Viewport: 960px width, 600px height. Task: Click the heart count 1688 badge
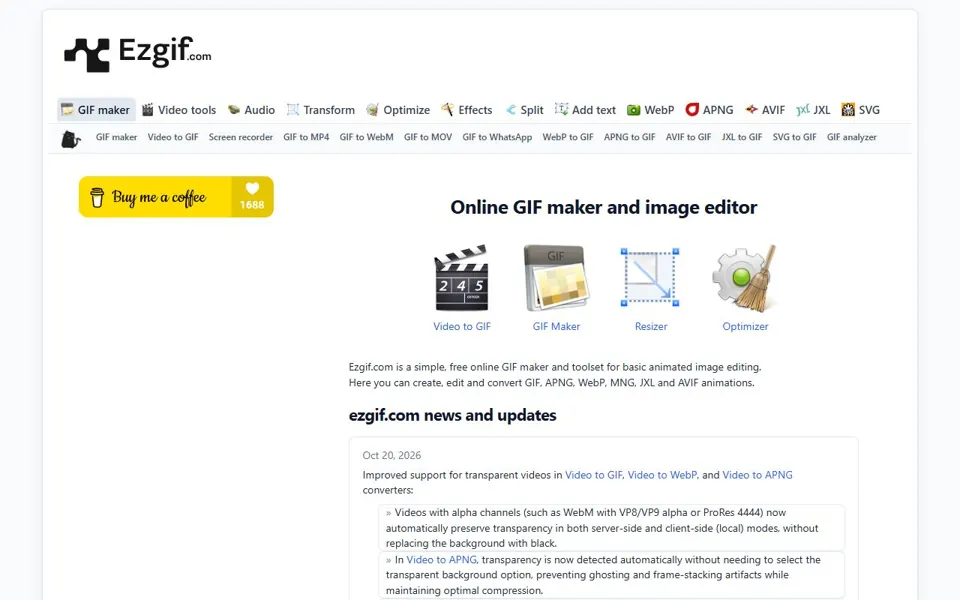(252, 197)
